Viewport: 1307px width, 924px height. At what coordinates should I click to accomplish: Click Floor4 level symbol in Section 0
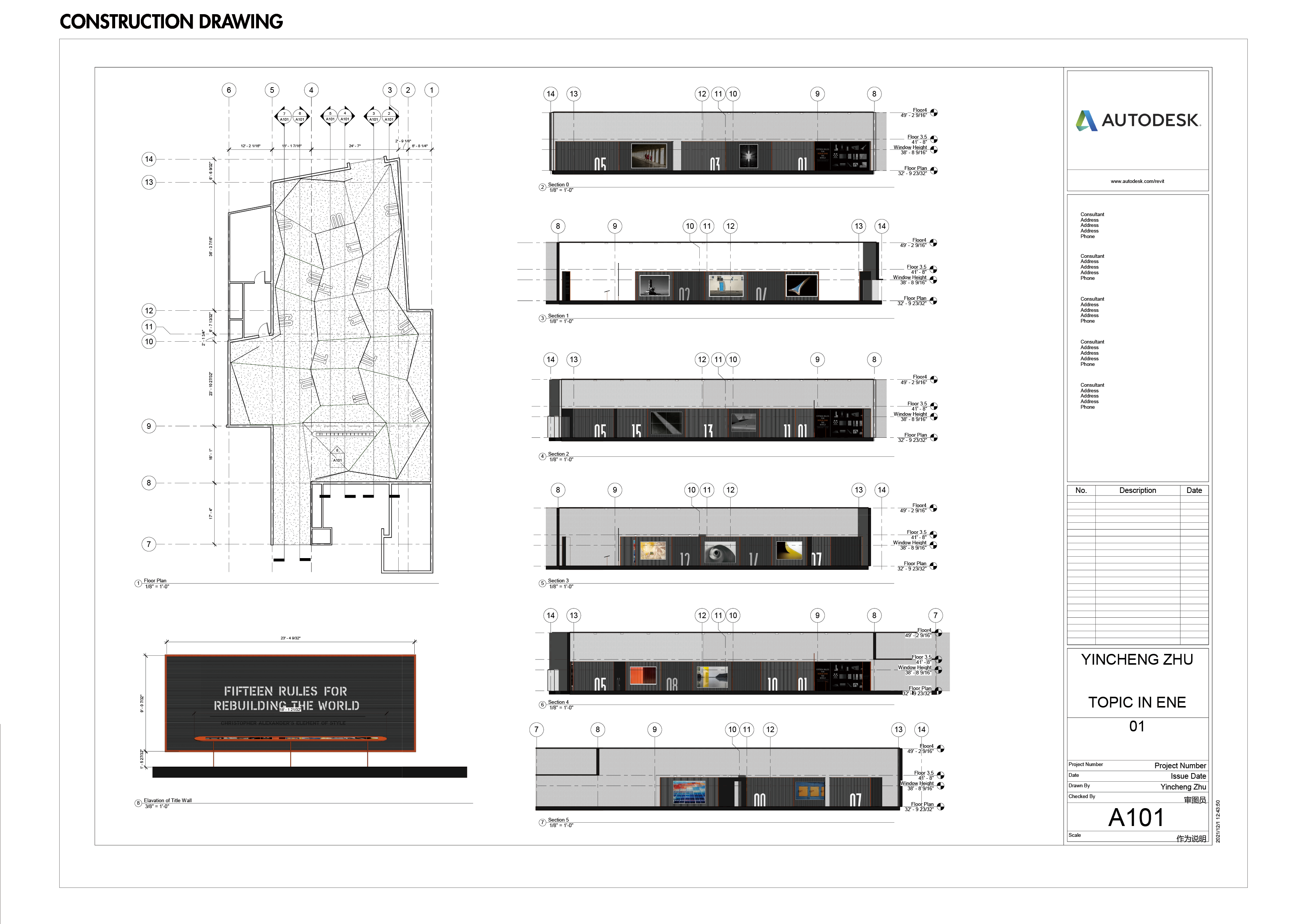click(x=934, y=113)
